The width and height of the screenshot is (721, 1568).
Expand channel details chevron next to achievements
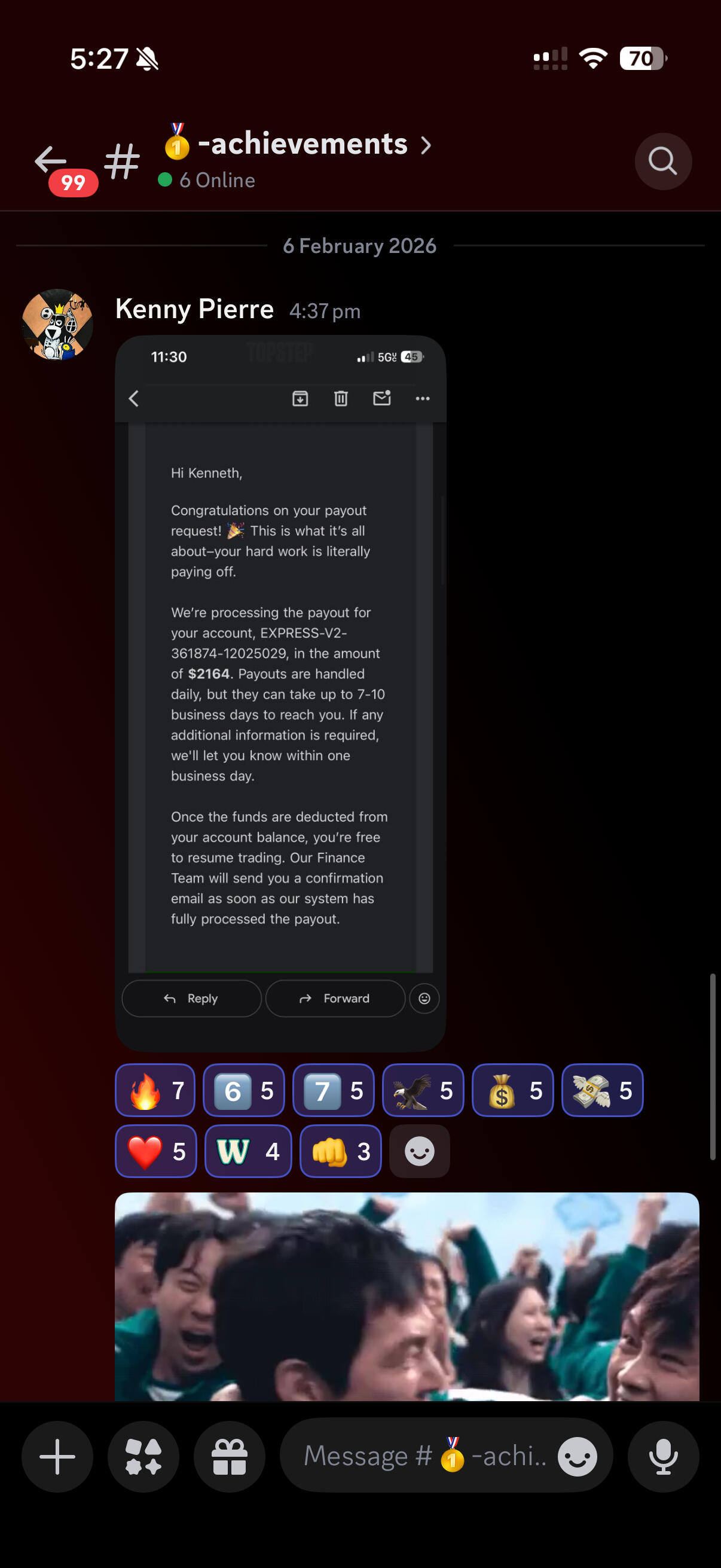click(426, 145)
